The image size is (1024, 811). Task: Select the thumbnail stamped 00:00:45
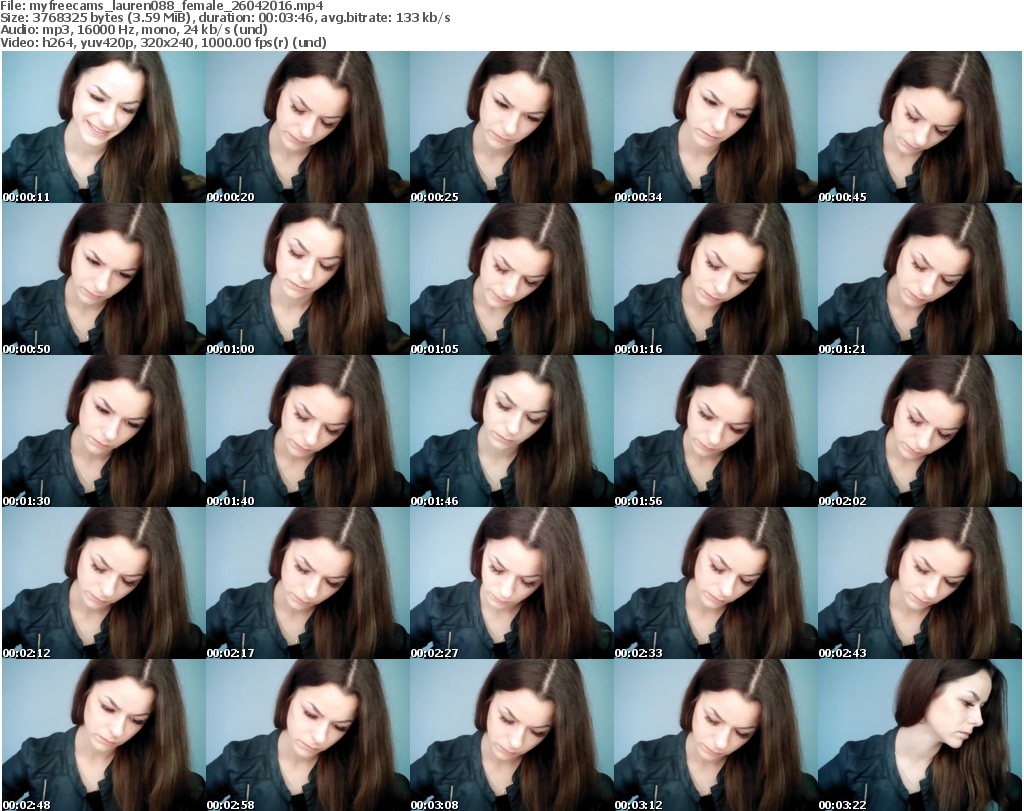click(x=920, y=127)
